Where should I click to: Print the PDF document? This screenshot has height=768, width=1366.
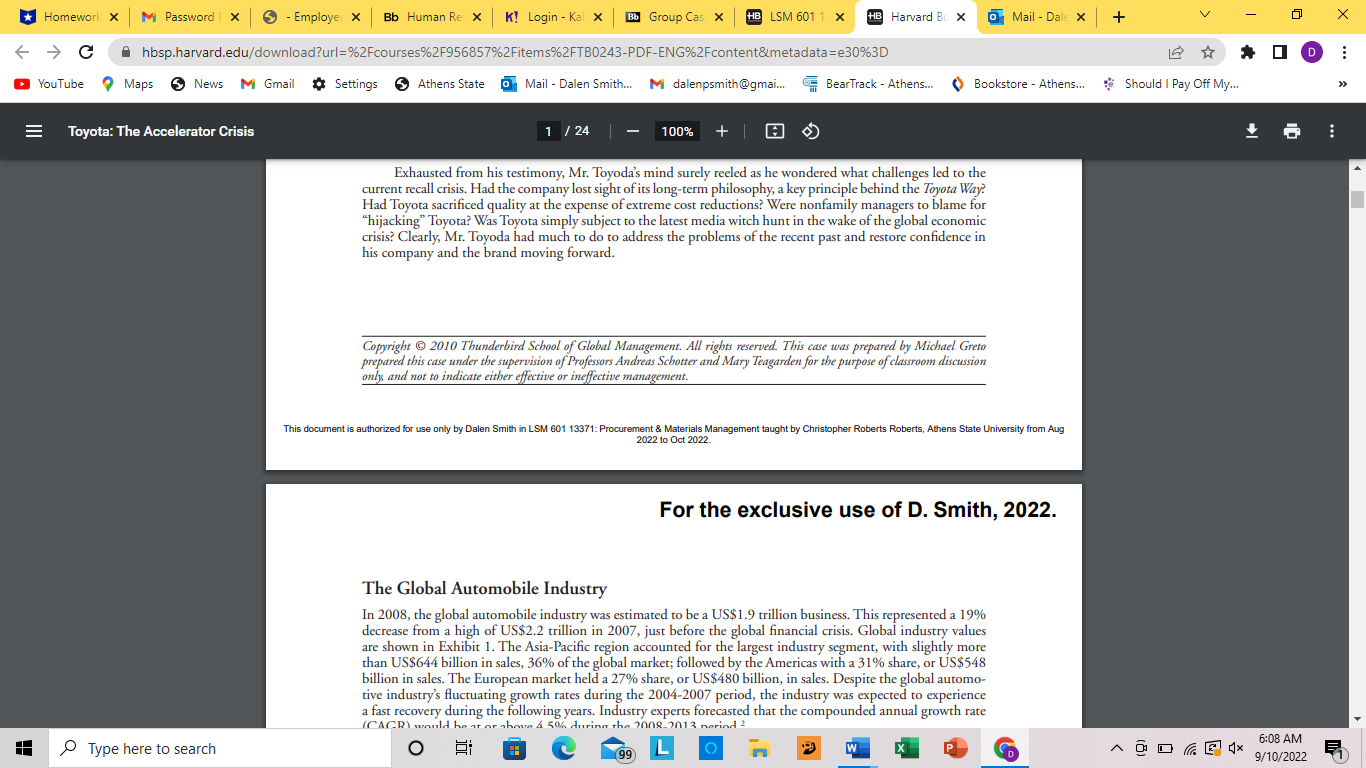1292,131
